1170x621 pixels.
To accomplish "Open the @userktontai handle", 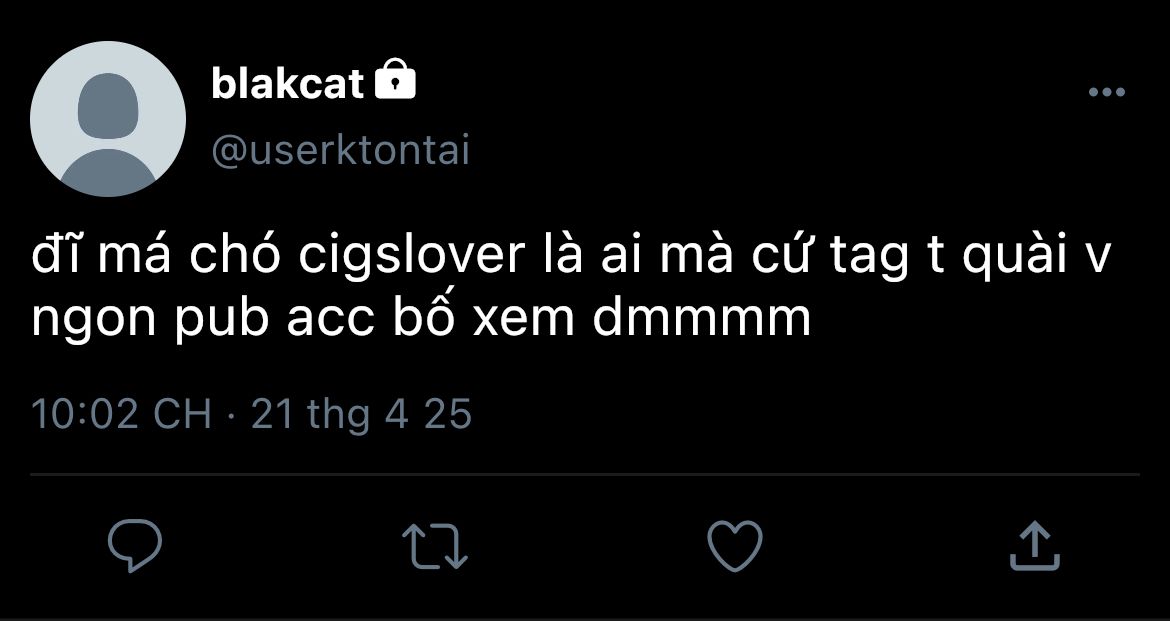I will (341, 151).
